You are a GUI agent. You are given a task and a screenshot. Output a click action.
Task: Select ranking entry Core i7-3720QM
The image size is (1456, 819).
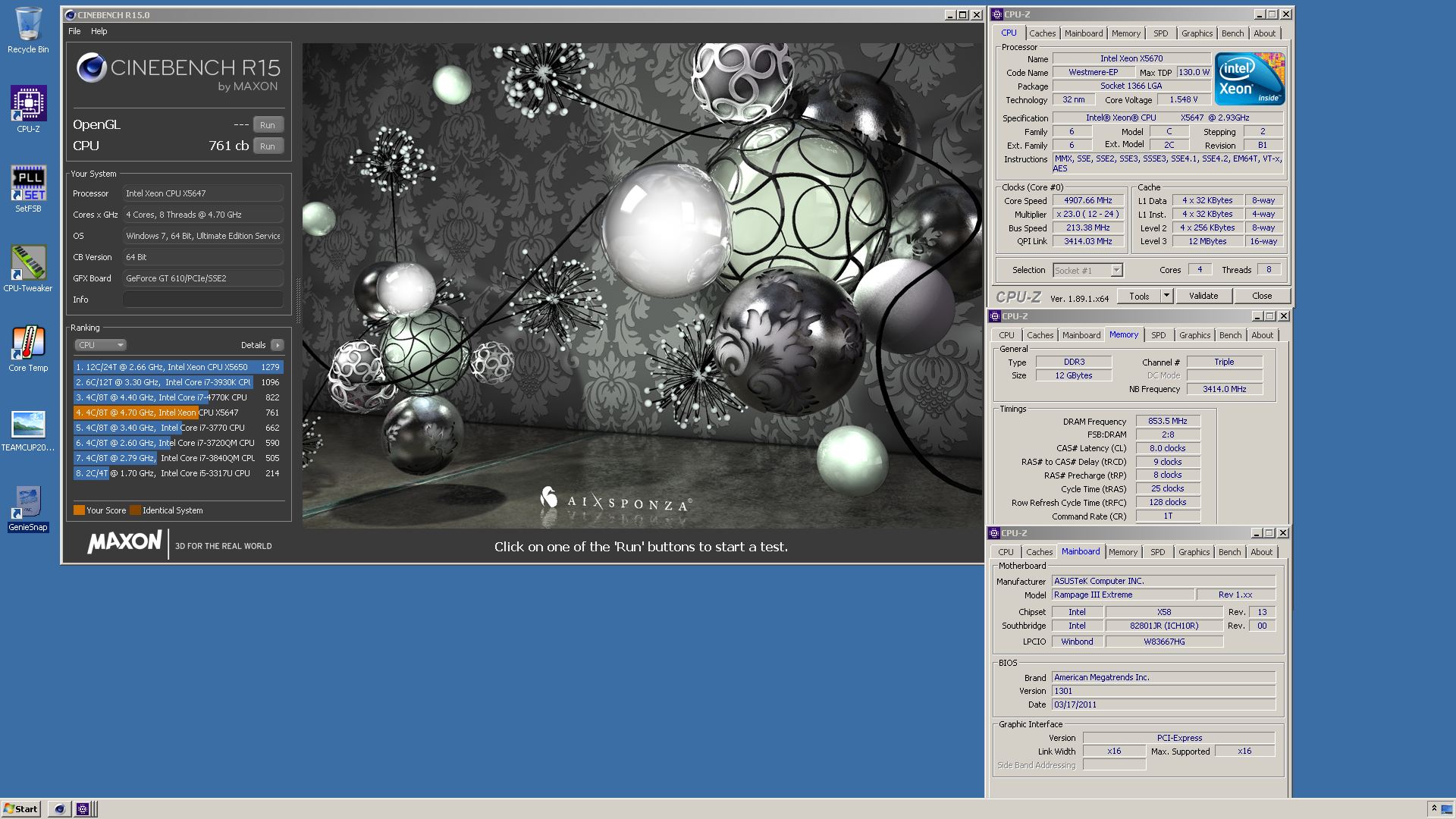[x=178, y=443]
